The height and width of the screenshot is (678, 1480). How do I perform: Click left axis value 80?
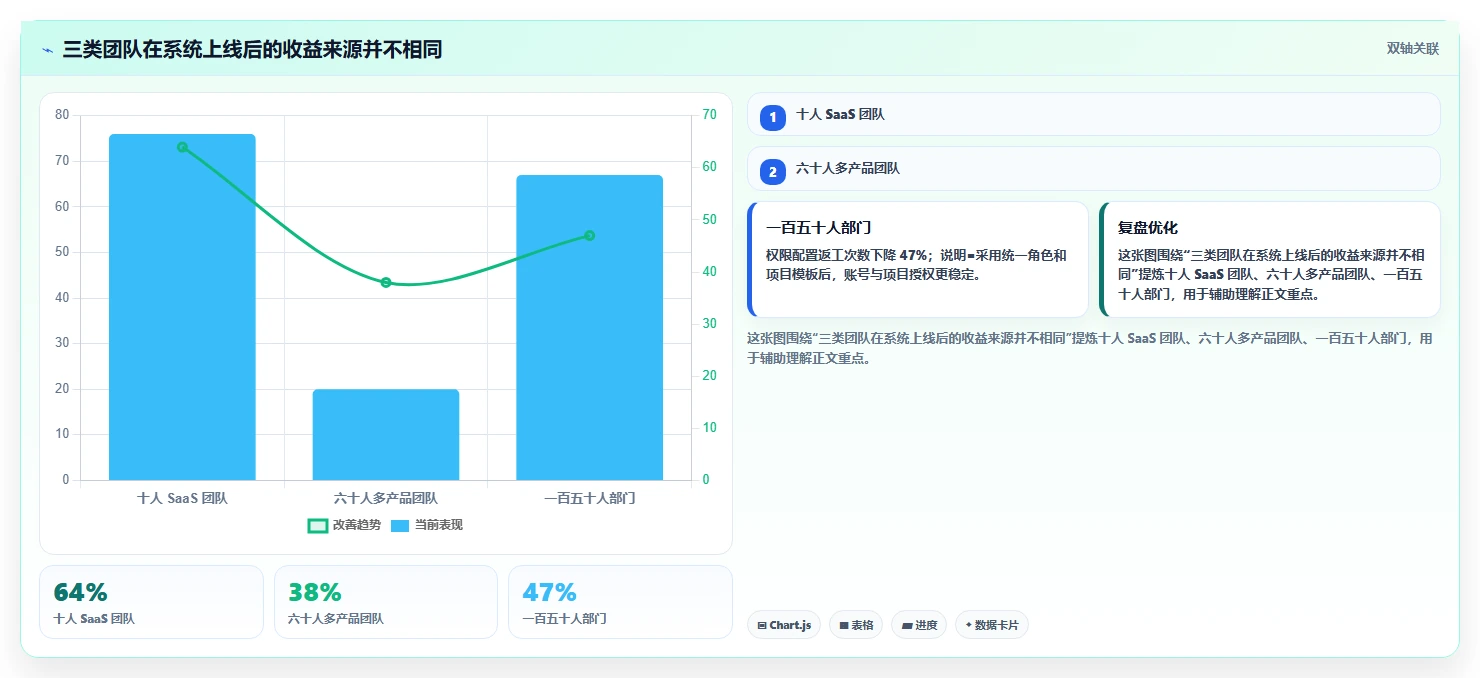pos(62,115)
